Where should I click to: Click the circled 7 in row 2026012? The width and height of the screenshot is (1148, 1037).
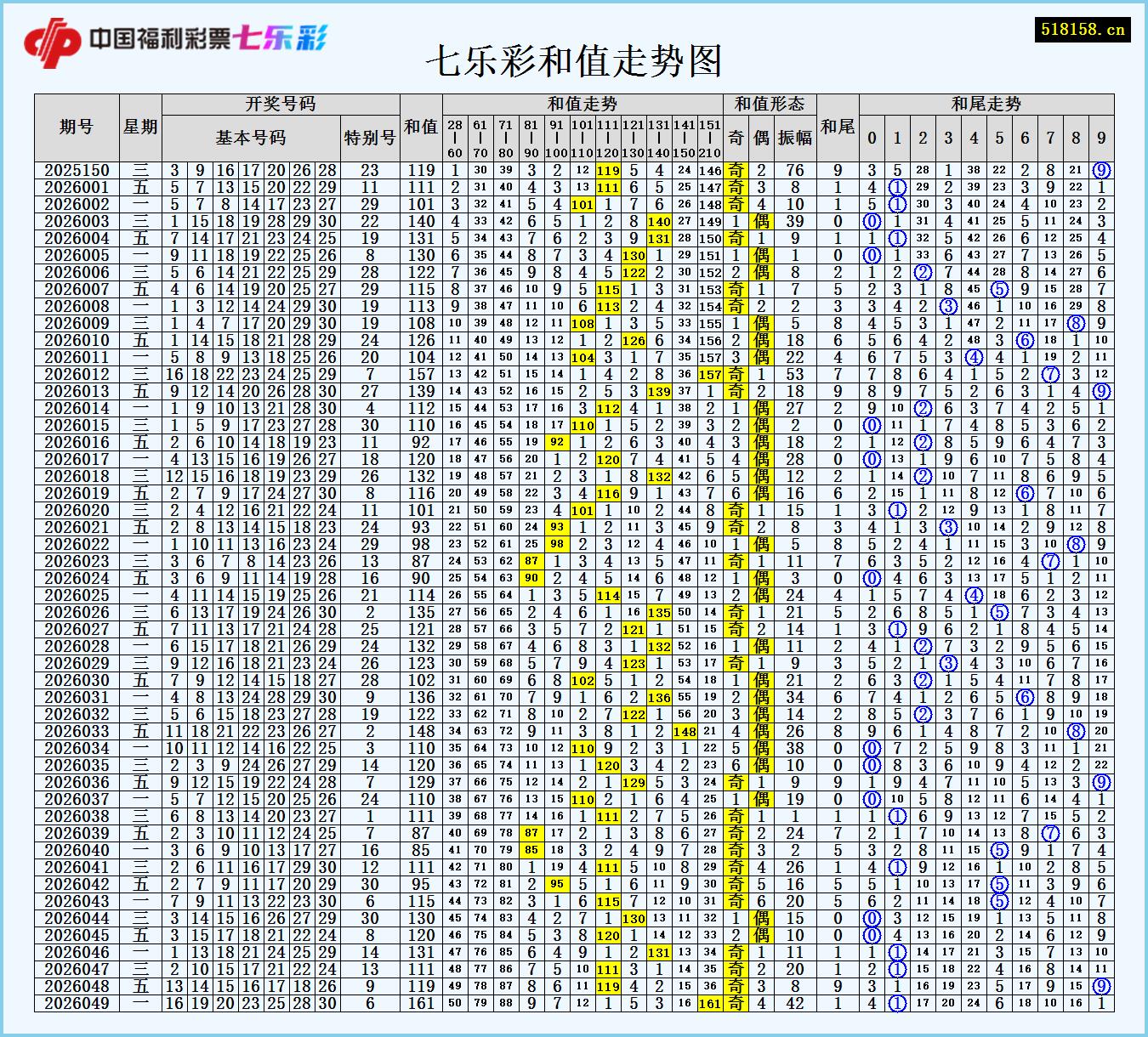[x=1050, y=375]
